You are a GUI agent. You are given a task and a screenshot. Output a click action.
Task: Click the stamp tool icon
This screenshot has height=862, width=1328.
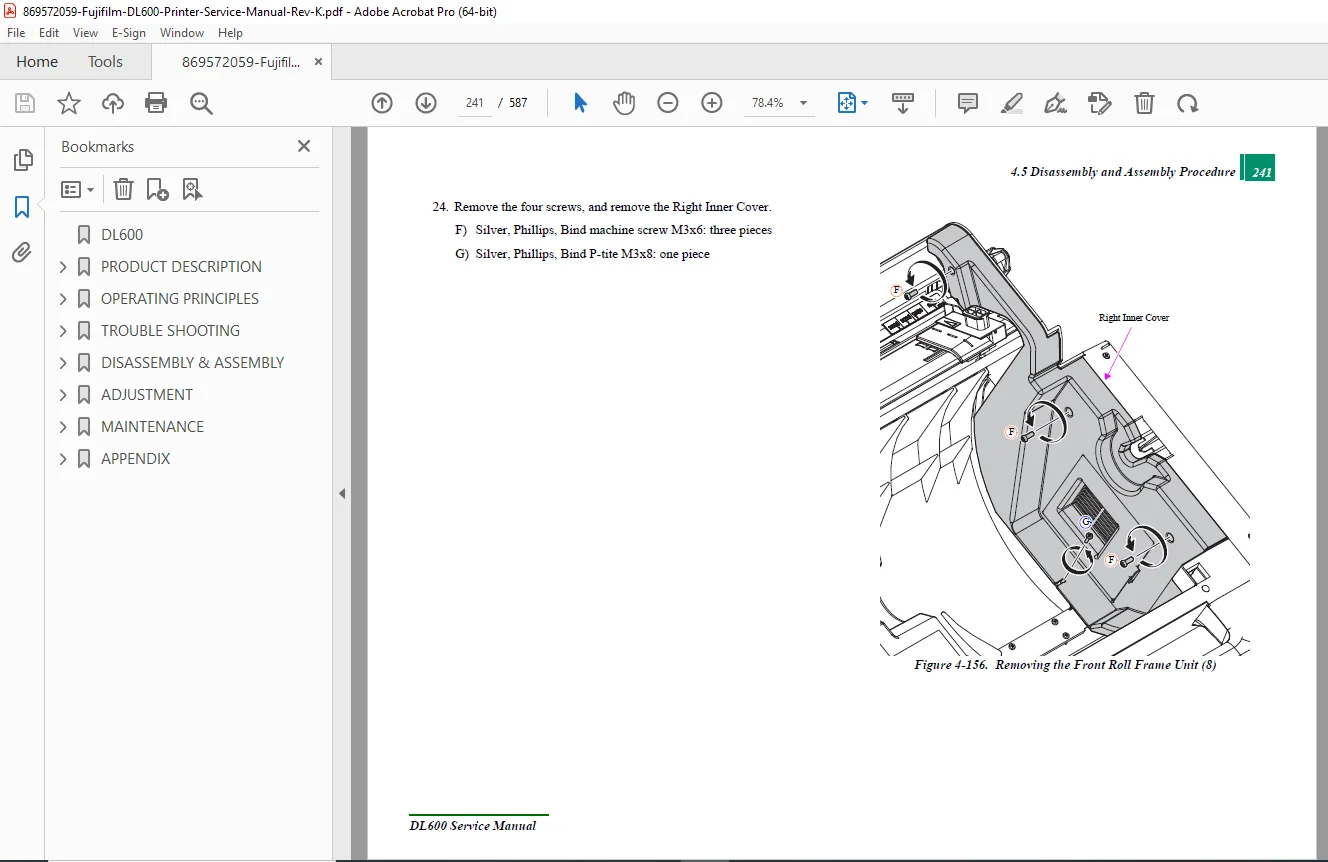tap(1099, 103)
